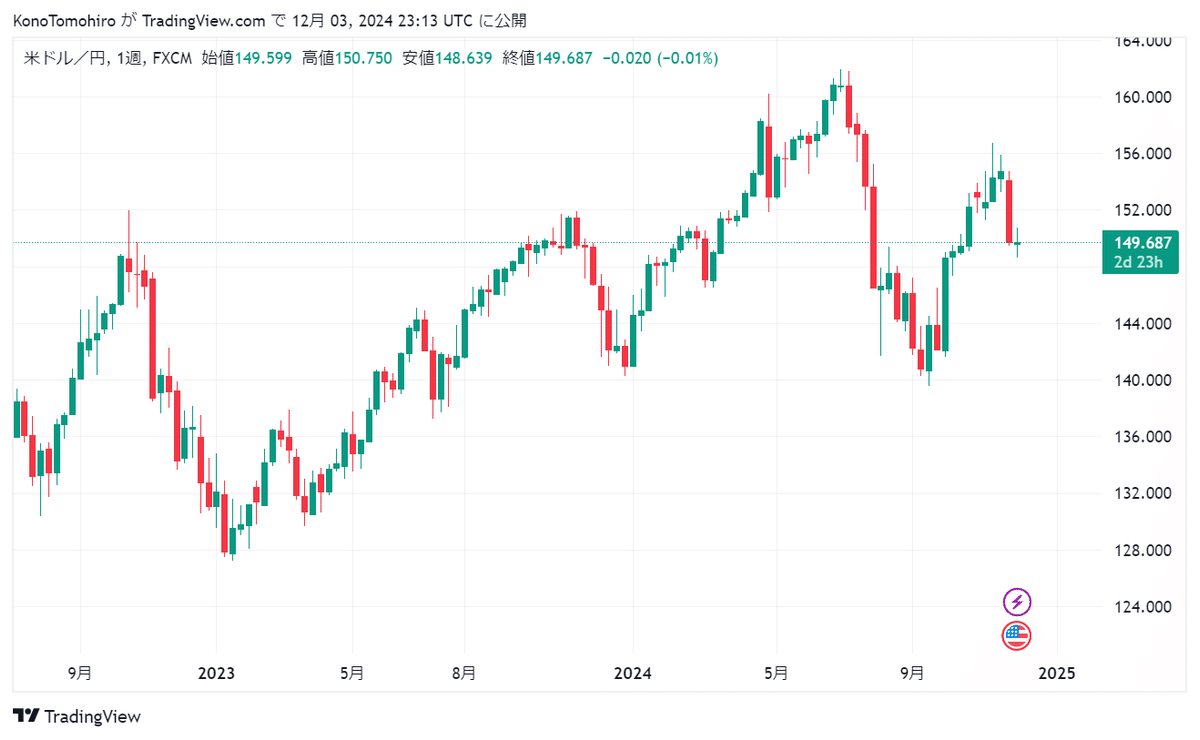Click the 9月 label left of 2023
The height and width of the screenshot is (740, 1200).
pyautogui.click(x=81, y=673)
